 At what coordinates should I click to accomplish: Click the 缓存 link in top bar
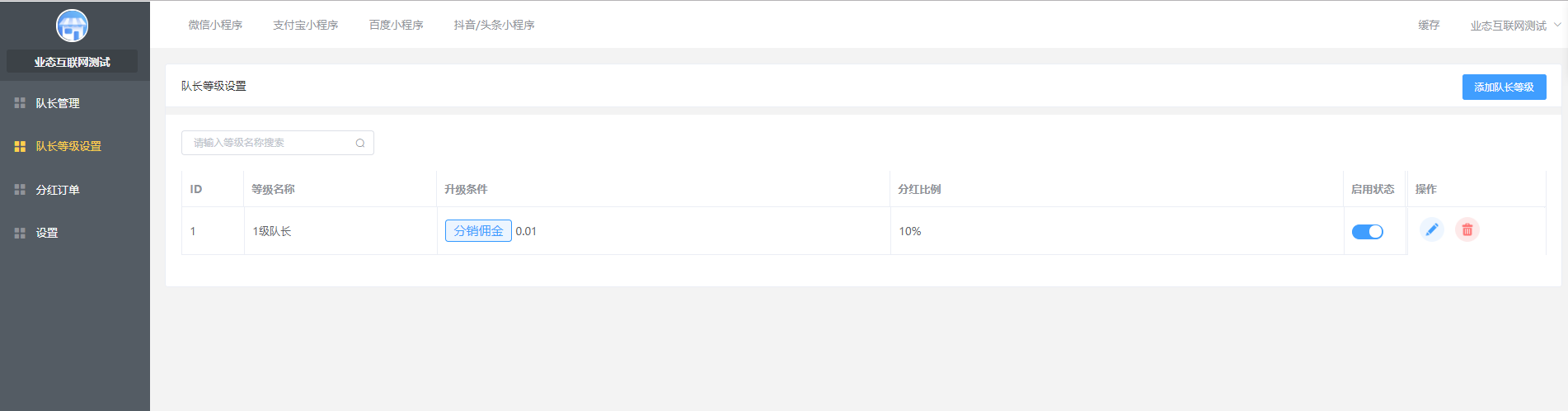1429,25
